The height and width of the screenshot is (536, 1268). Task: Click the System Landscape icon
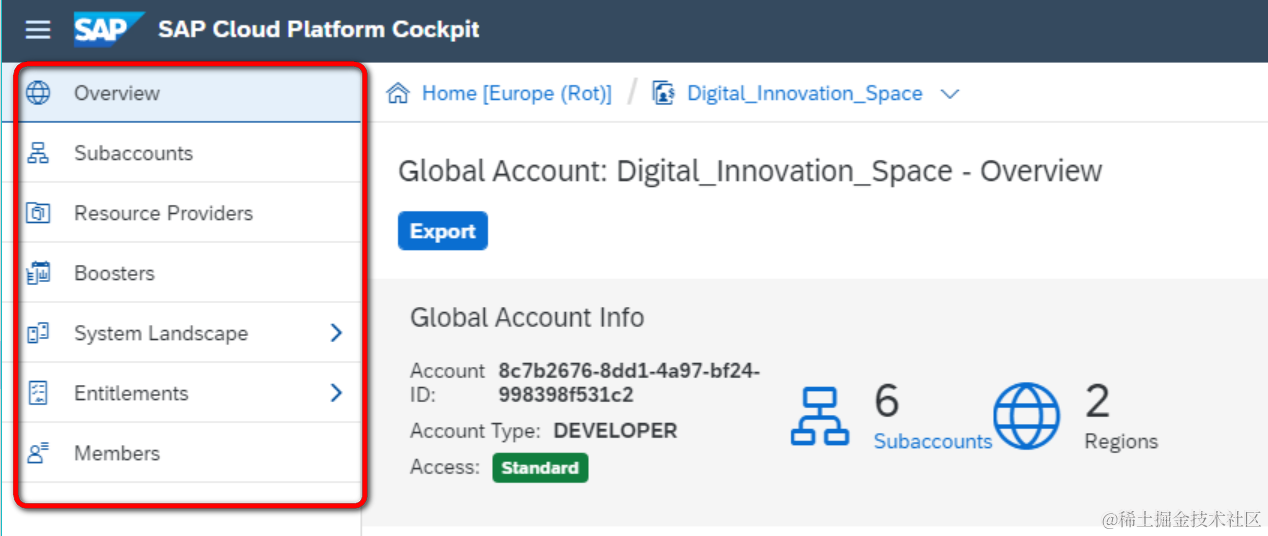pyautogui.click(x=38, y=333)
